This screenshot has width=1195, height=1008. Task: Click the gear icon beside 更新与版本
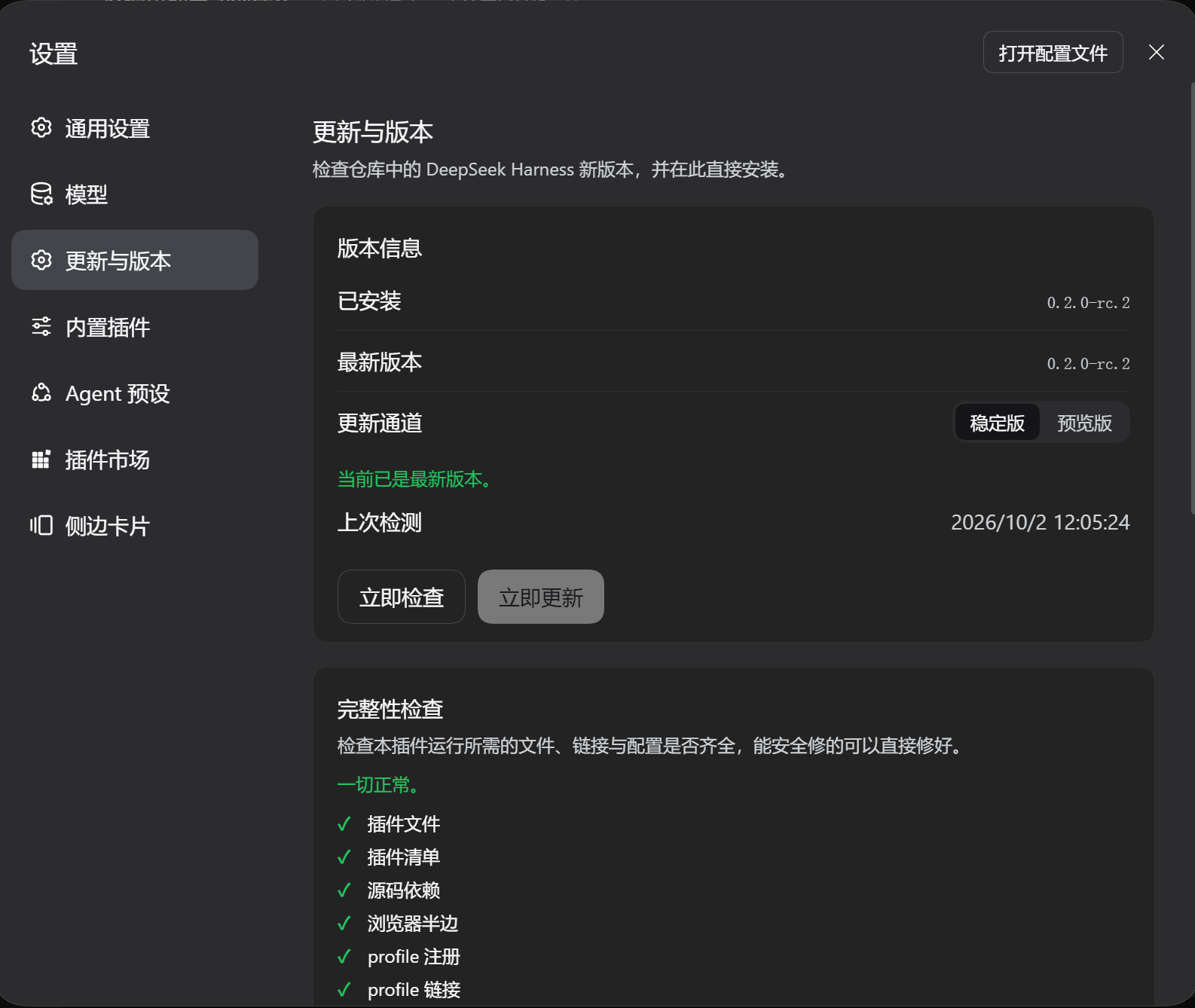[41, 261]
